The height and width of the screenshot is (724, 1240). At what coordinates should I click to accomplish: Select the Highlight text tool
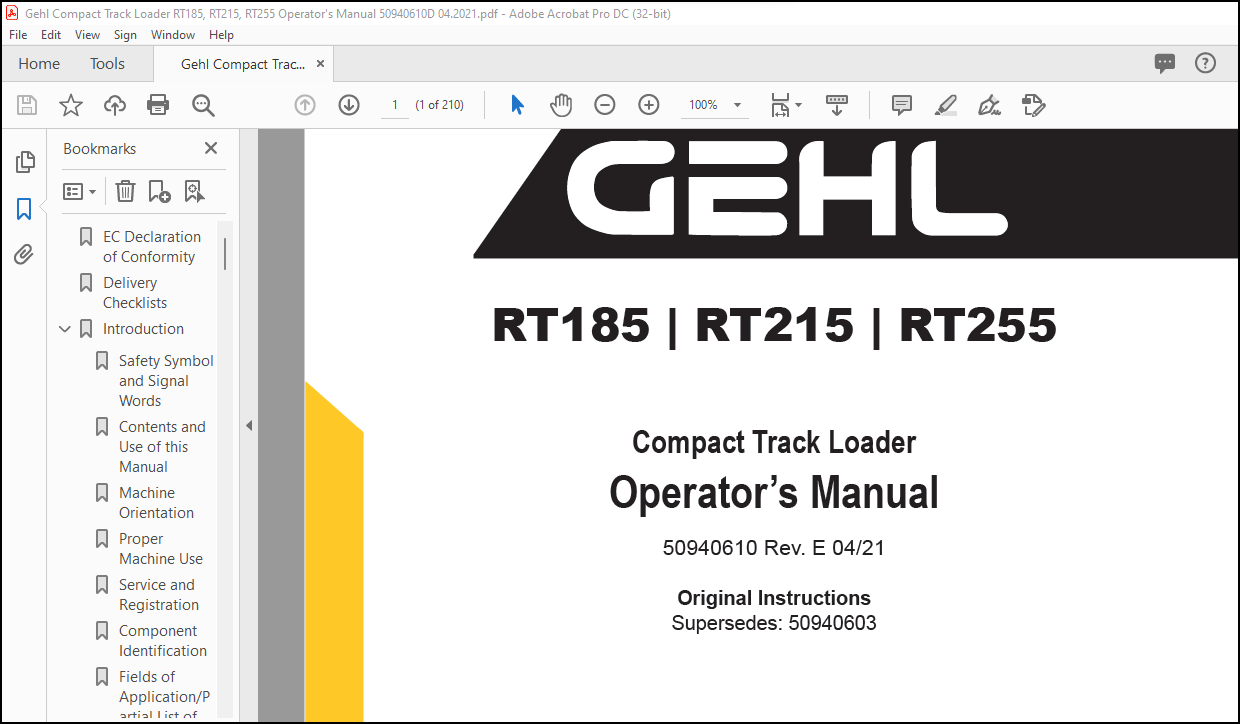(946, 105)
